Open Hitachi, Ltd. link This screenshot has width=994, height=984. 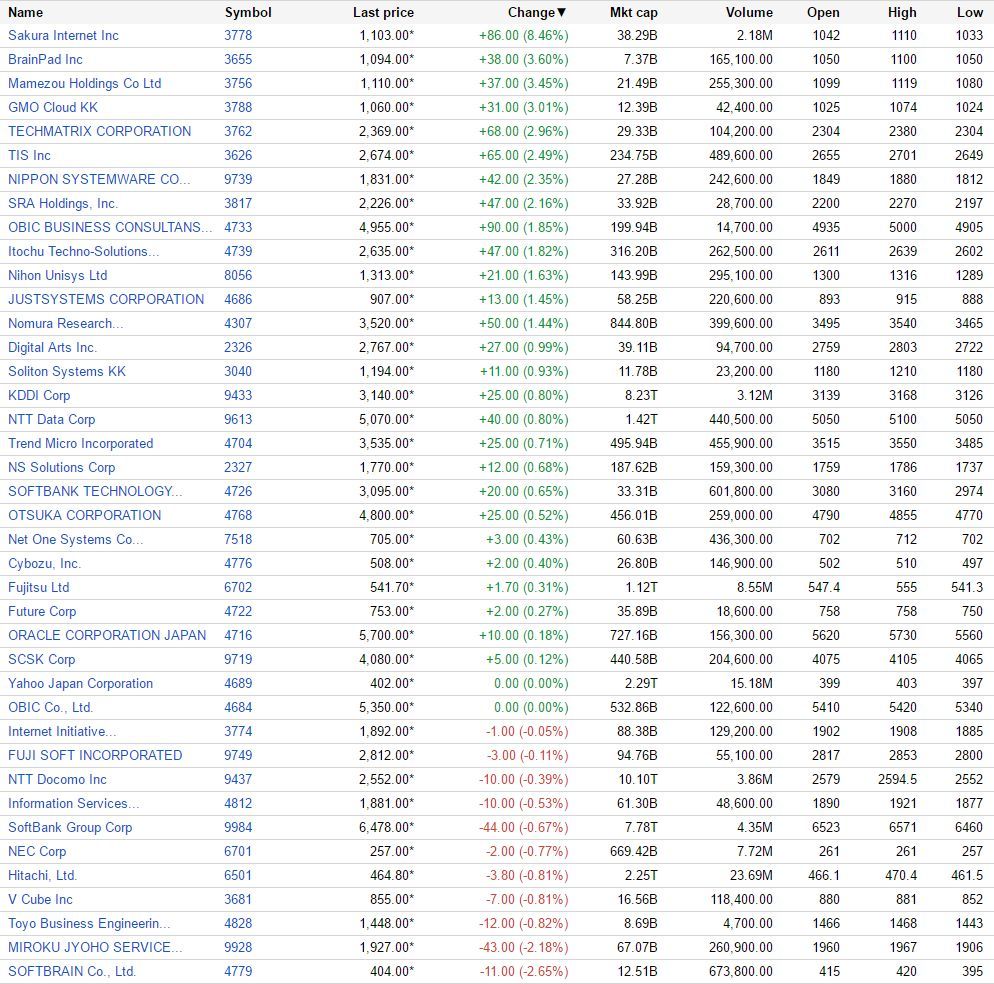42,876
